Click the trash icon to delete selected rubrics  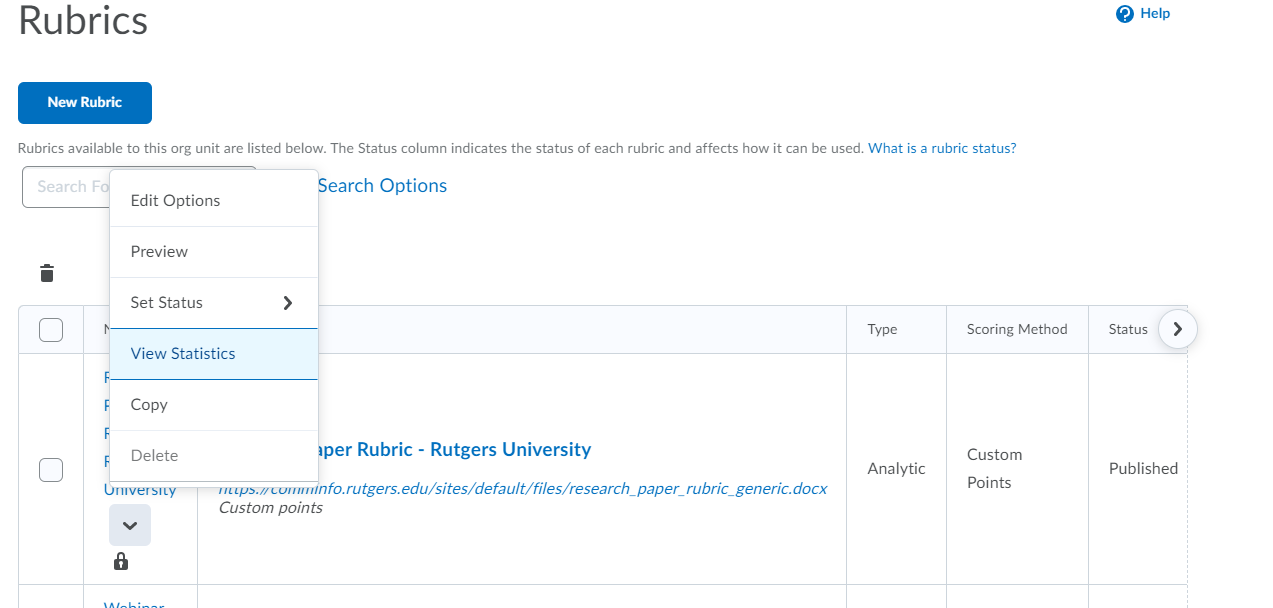[46, 272]
